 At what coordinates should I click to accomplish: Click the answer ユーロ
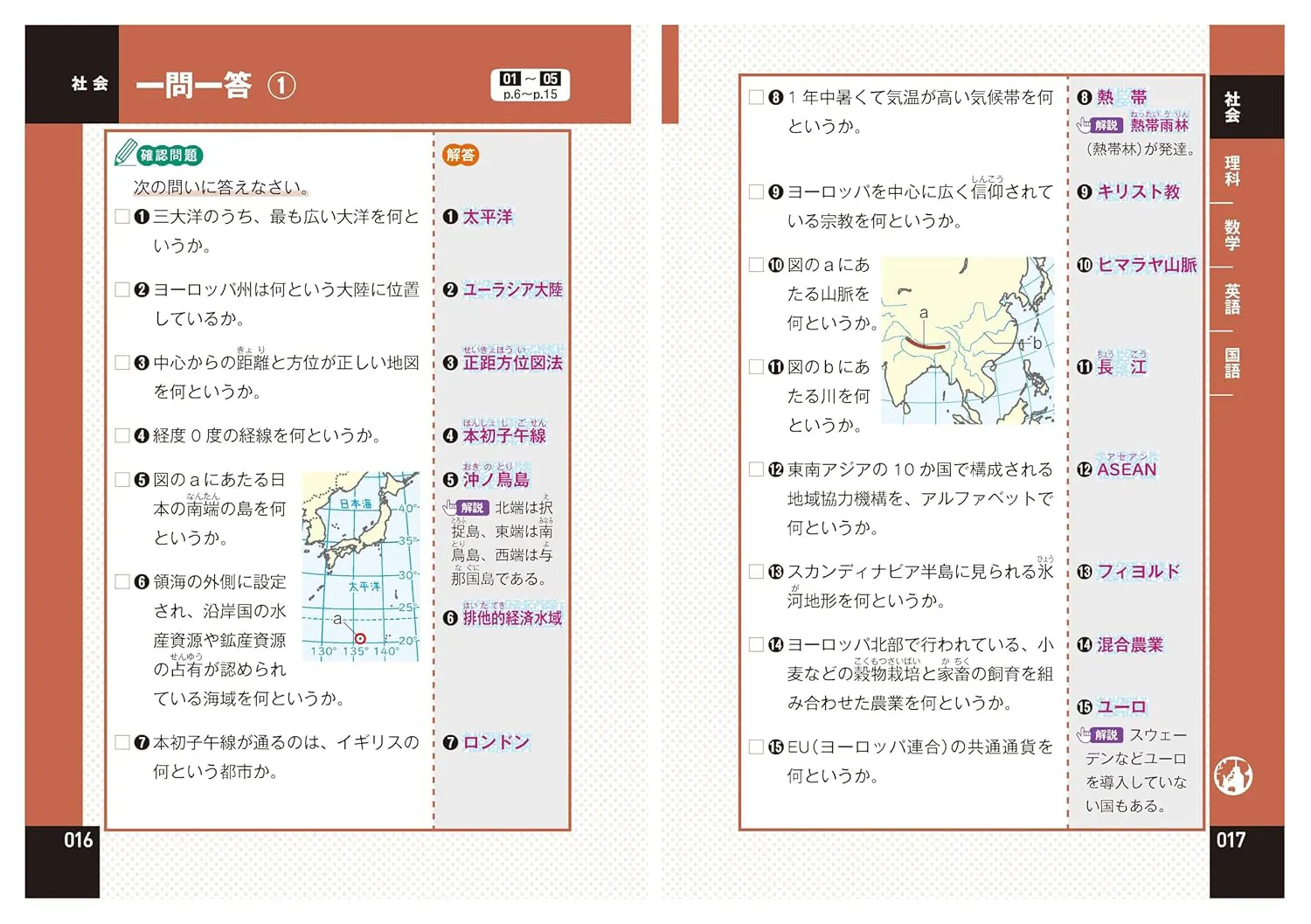(x=1122, y=706)
